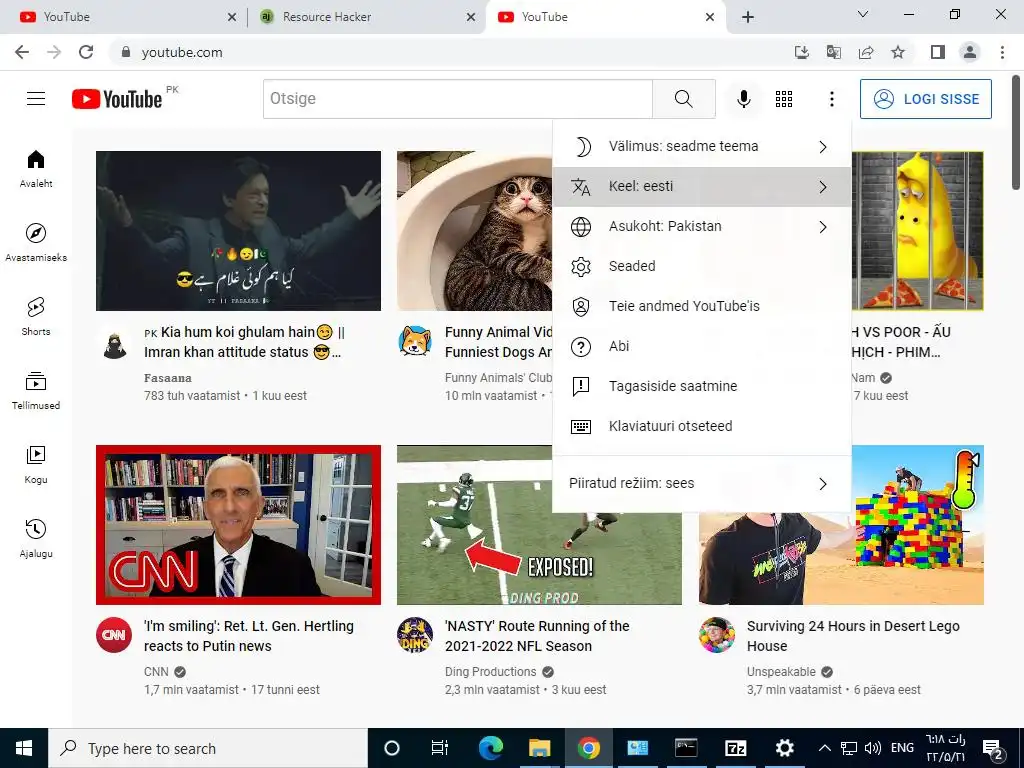
Task: Open Teie andmed YouTube'is
Action: [x=701, y=306]
